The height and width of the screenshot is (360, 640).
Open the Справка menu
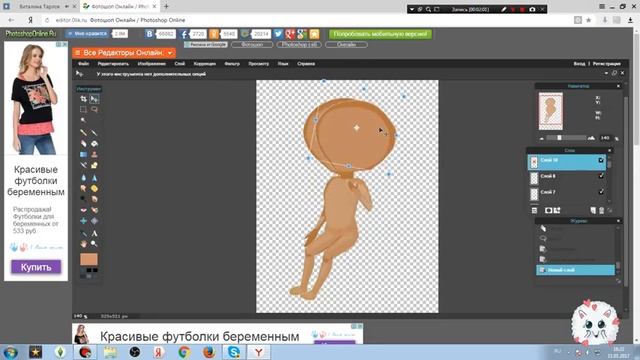tap(306, 64)
